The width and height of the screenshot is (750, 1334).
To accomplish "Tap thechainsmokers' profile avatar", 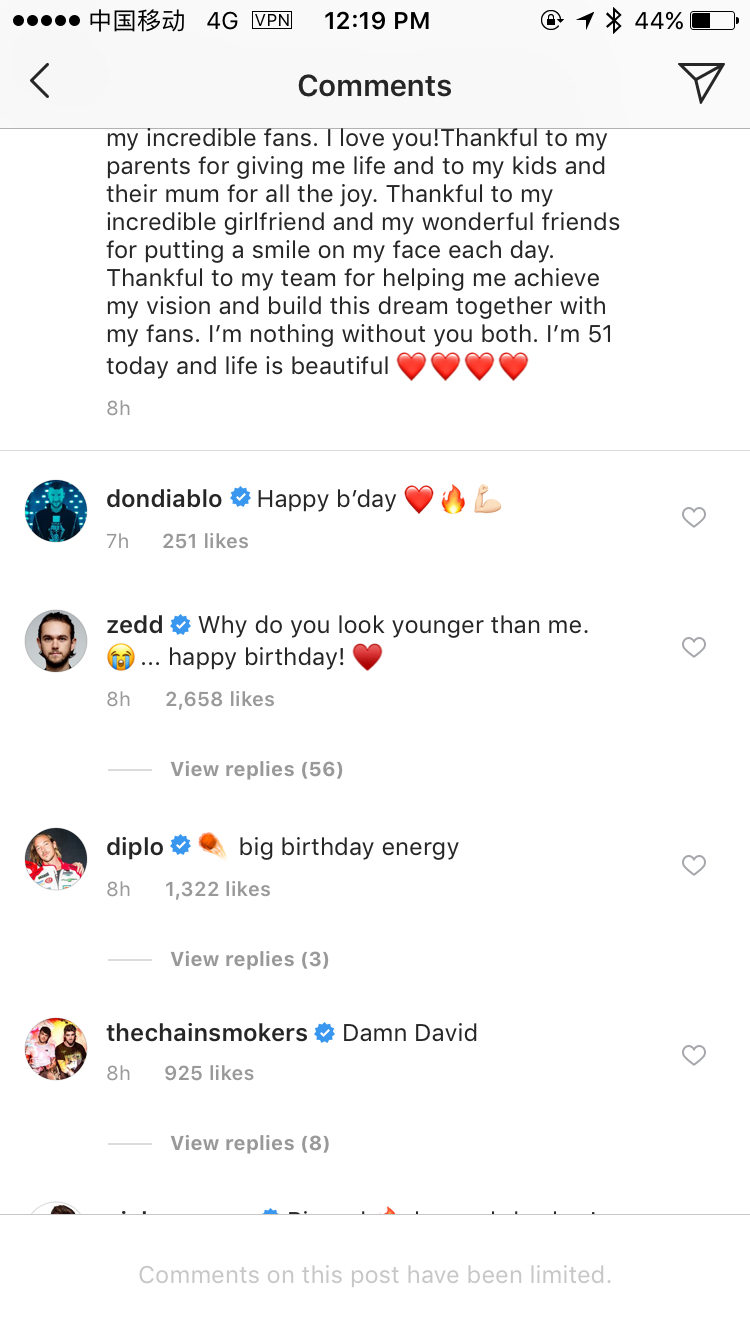I will click(56, 1049).
